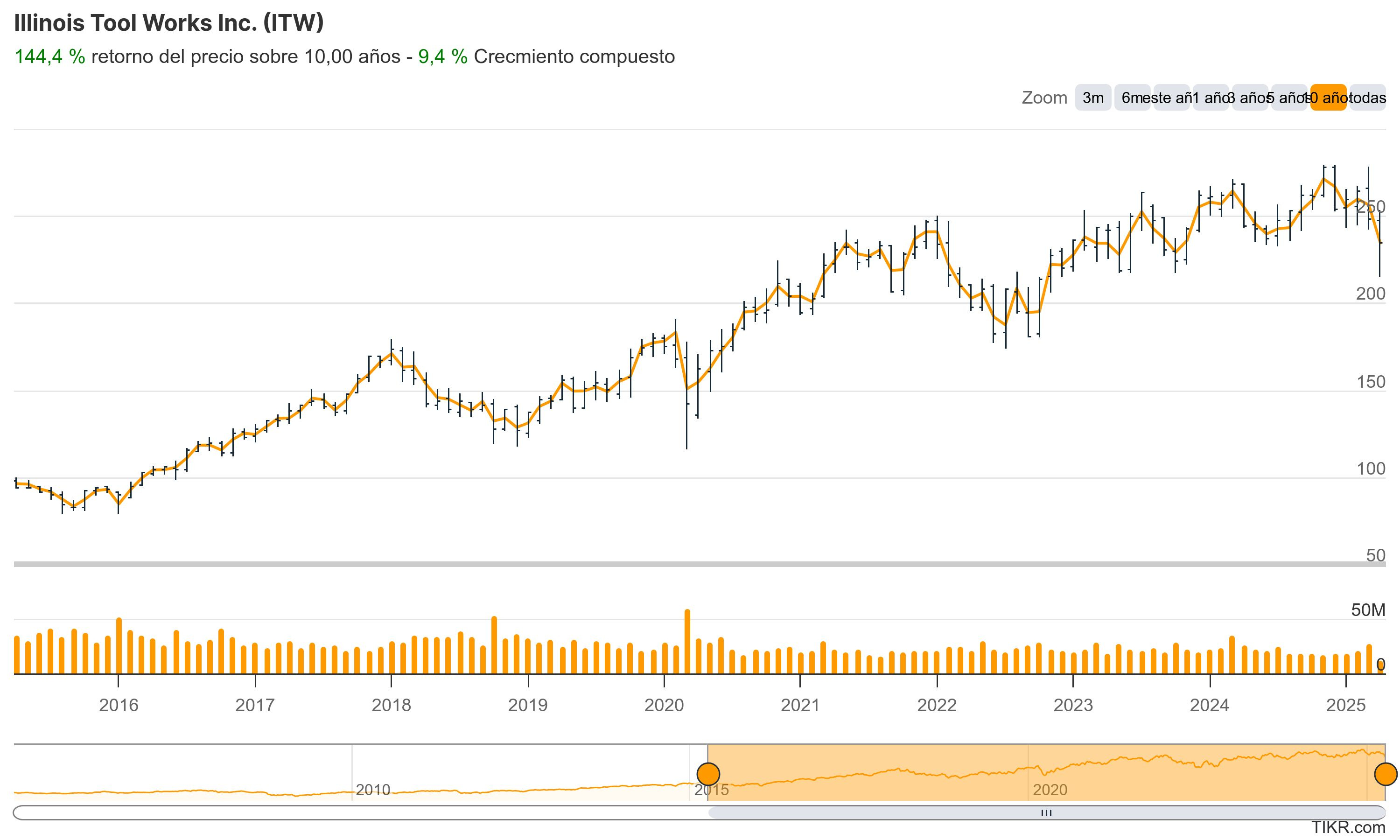Select the 6m zoom range button

tap(1132, 98)
